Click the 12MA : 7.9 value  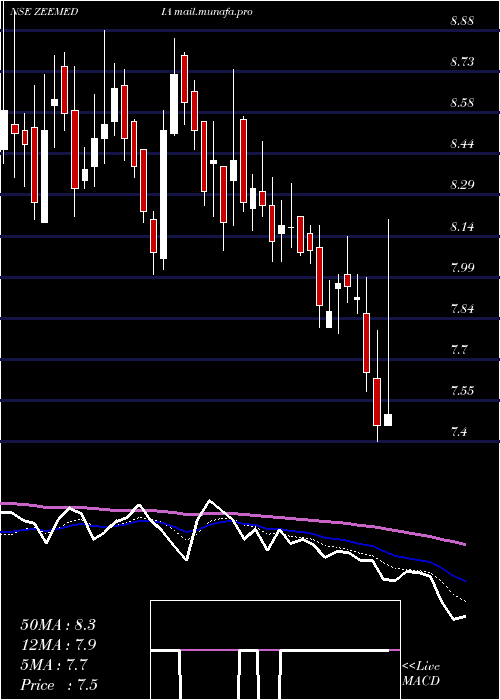(x=59, y=645)
